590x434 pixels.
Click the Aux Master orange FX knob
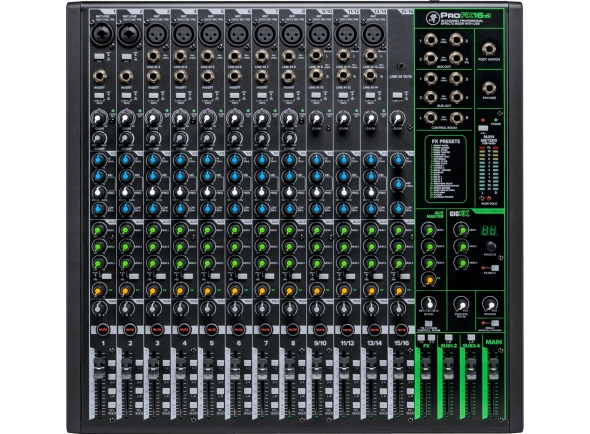(429, 280)
